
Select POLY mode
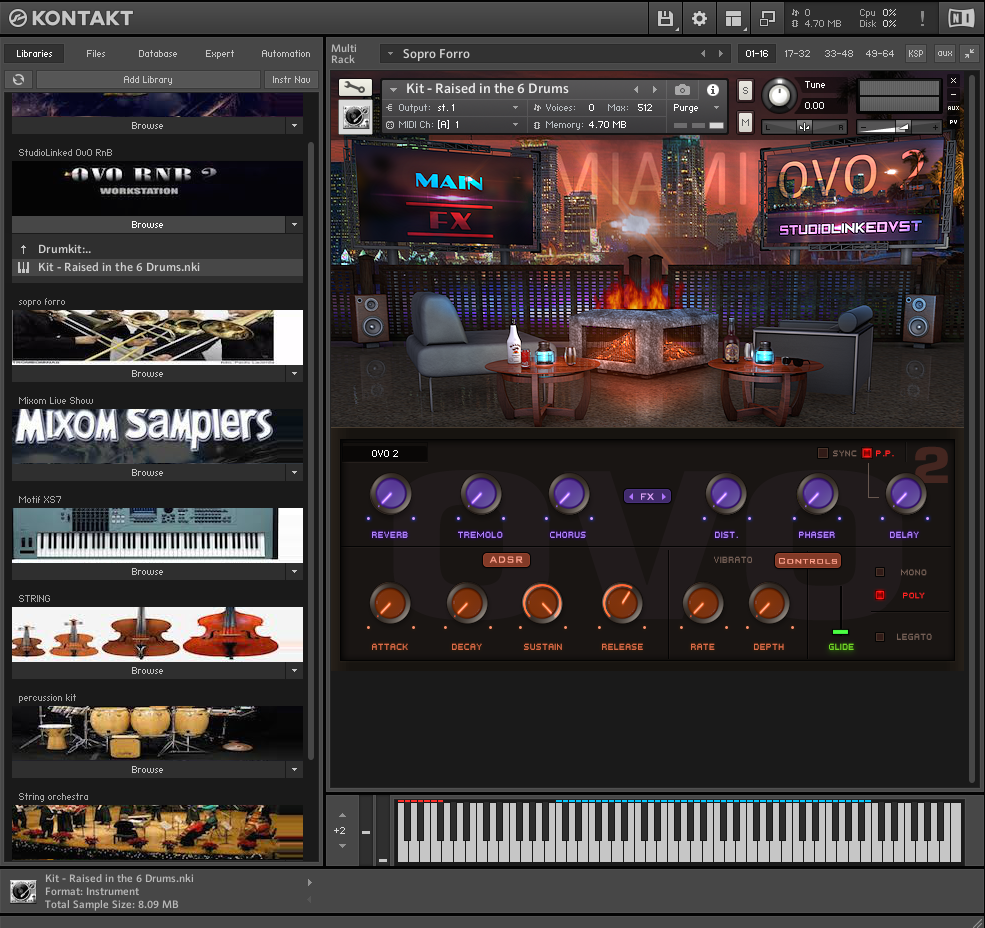(880, 595)
